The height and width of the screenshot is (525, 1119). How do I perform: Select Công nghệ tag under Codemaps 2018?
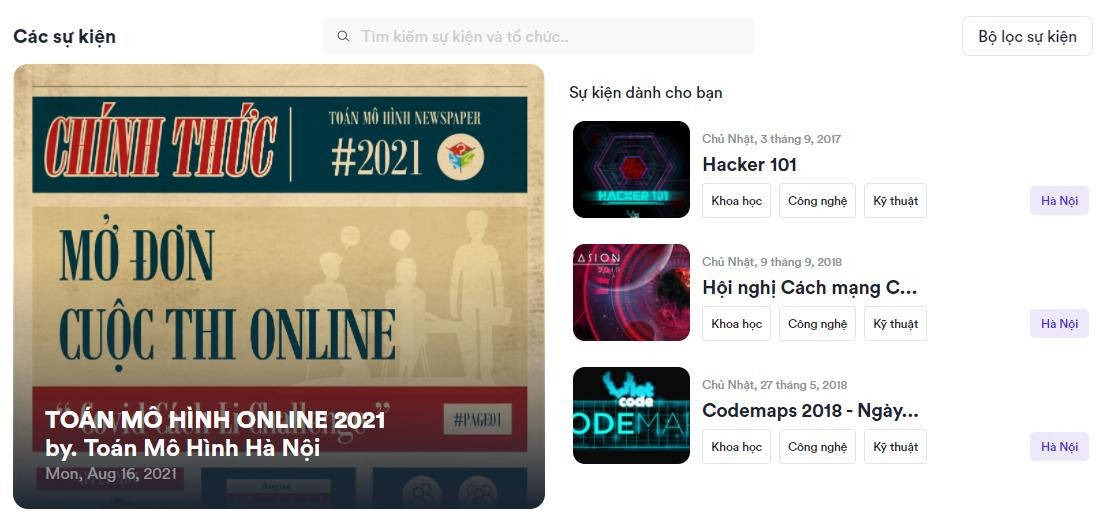817,447
